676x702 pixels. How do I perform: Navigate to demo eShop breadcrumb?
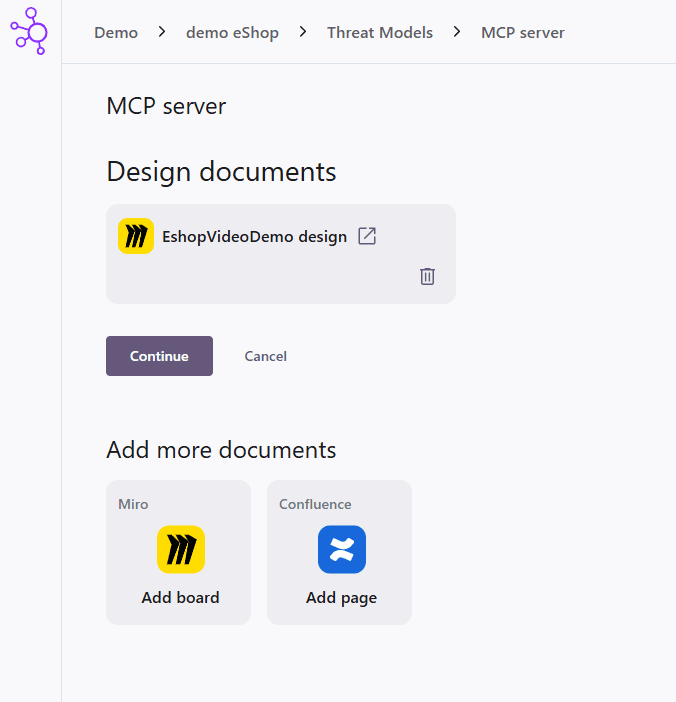232,33
